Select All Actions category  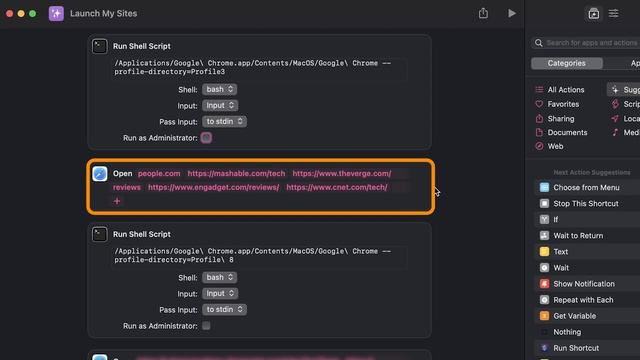point(565,90)
